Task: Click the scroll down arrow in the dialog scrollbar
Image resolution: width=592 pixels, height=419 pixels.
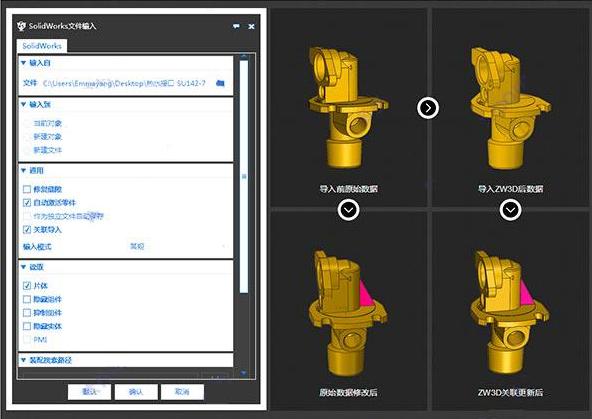Action: click(244, 373)
